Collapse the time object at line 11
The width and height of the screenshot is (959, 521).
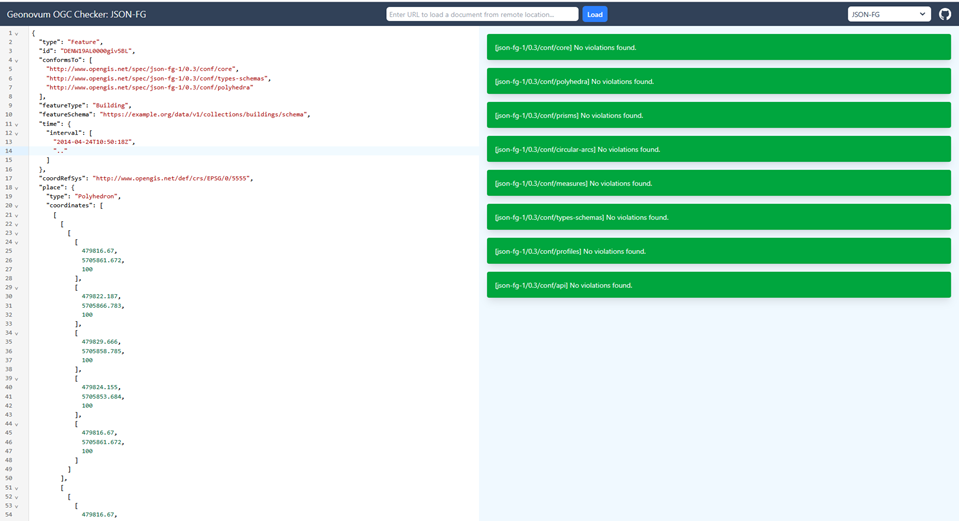[16, 124]
